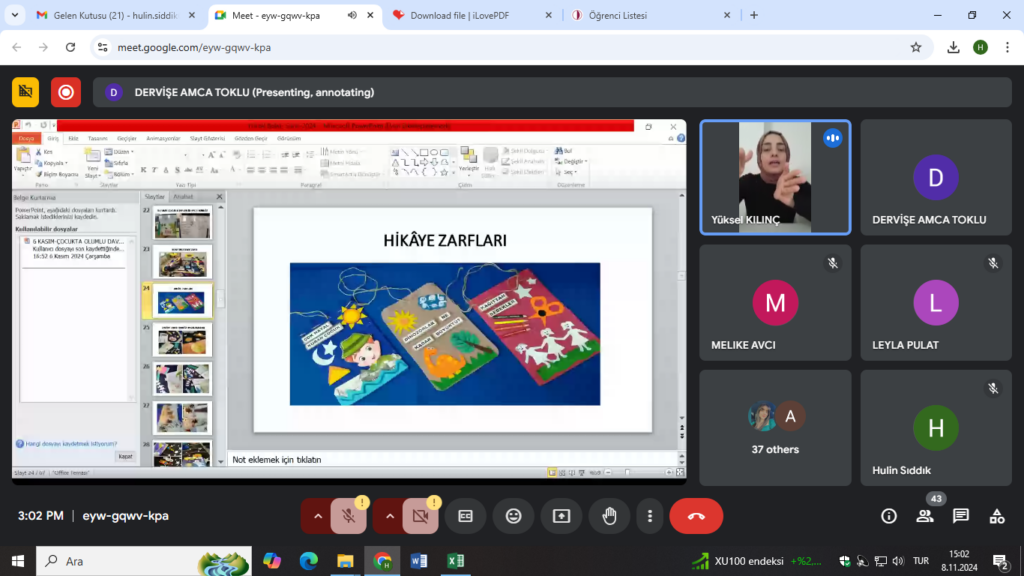Turn on closed captions in Meet
The width and height of the screenshot is (1024, 576).
click(x=465, y=516)
